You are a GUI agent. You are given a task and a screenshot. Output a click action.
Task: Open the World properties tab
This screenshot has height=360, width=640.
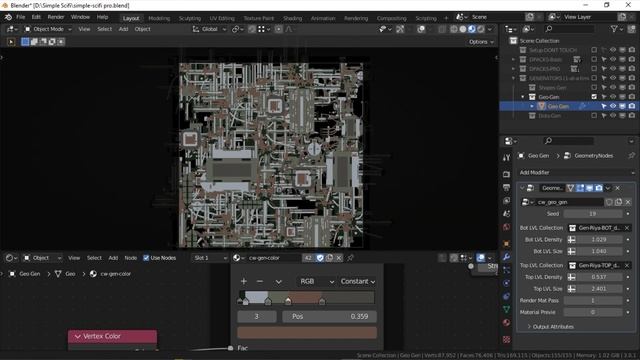click(x=507, y=227)
